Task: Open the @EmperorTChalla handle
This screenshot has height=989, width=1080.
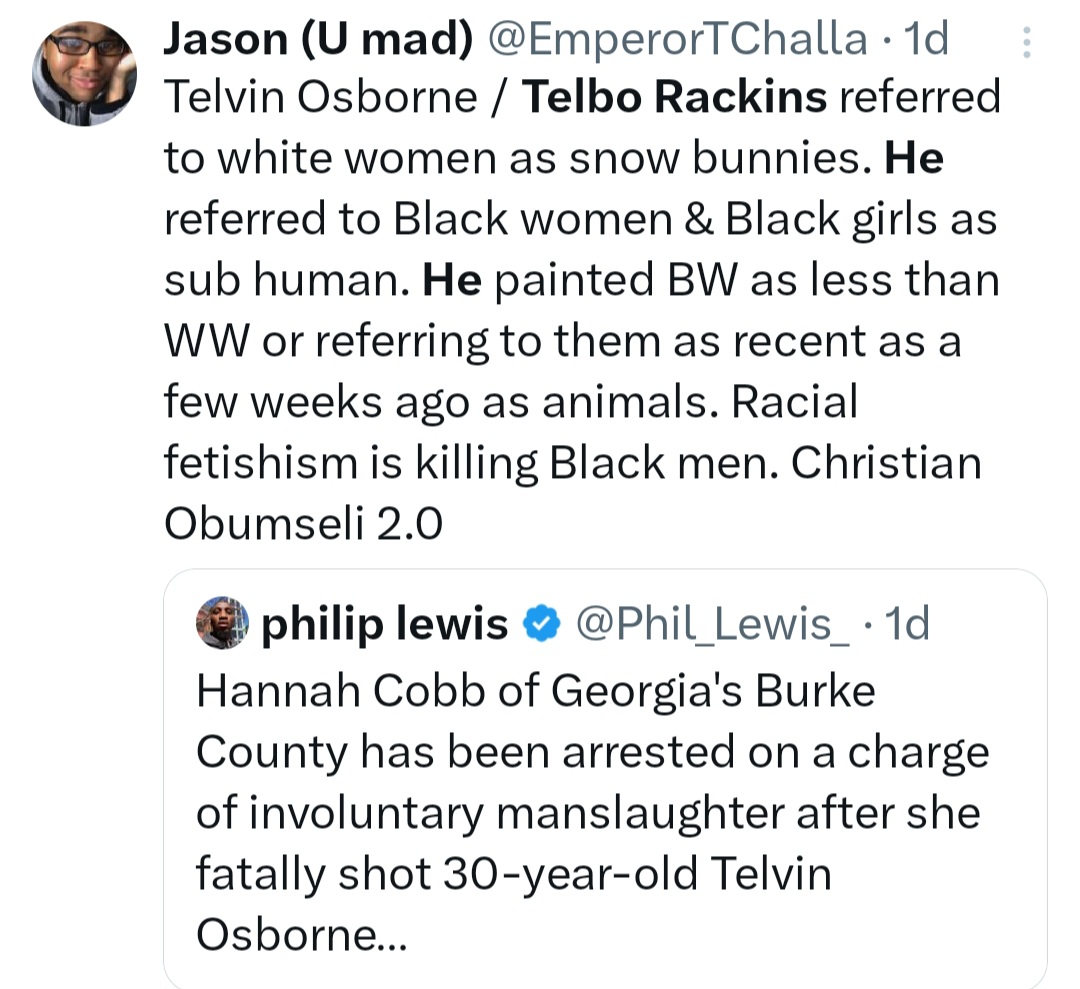Action: click(677, 40)
